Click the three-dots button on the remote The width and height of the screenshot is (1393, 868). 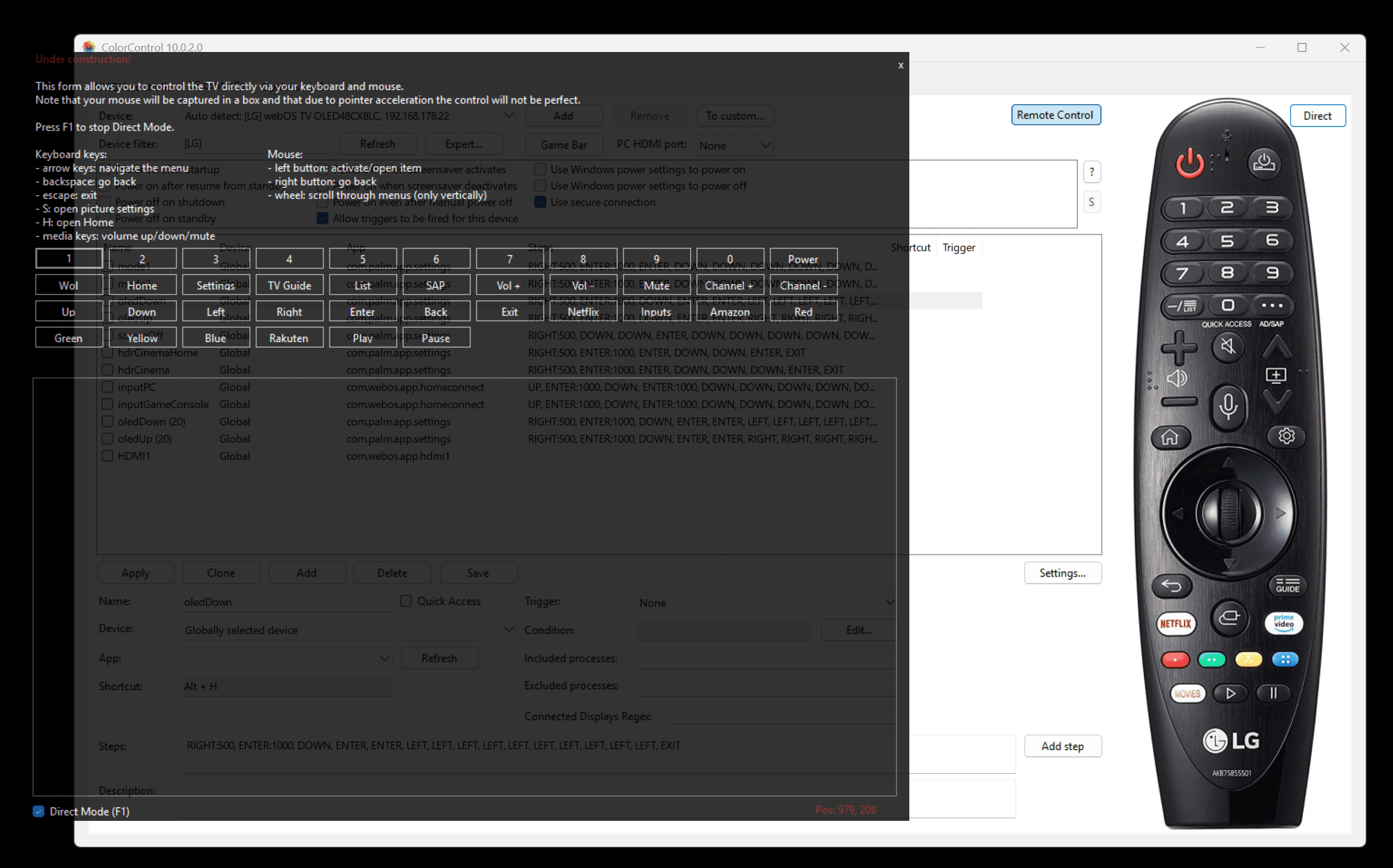pos(1271,305)
